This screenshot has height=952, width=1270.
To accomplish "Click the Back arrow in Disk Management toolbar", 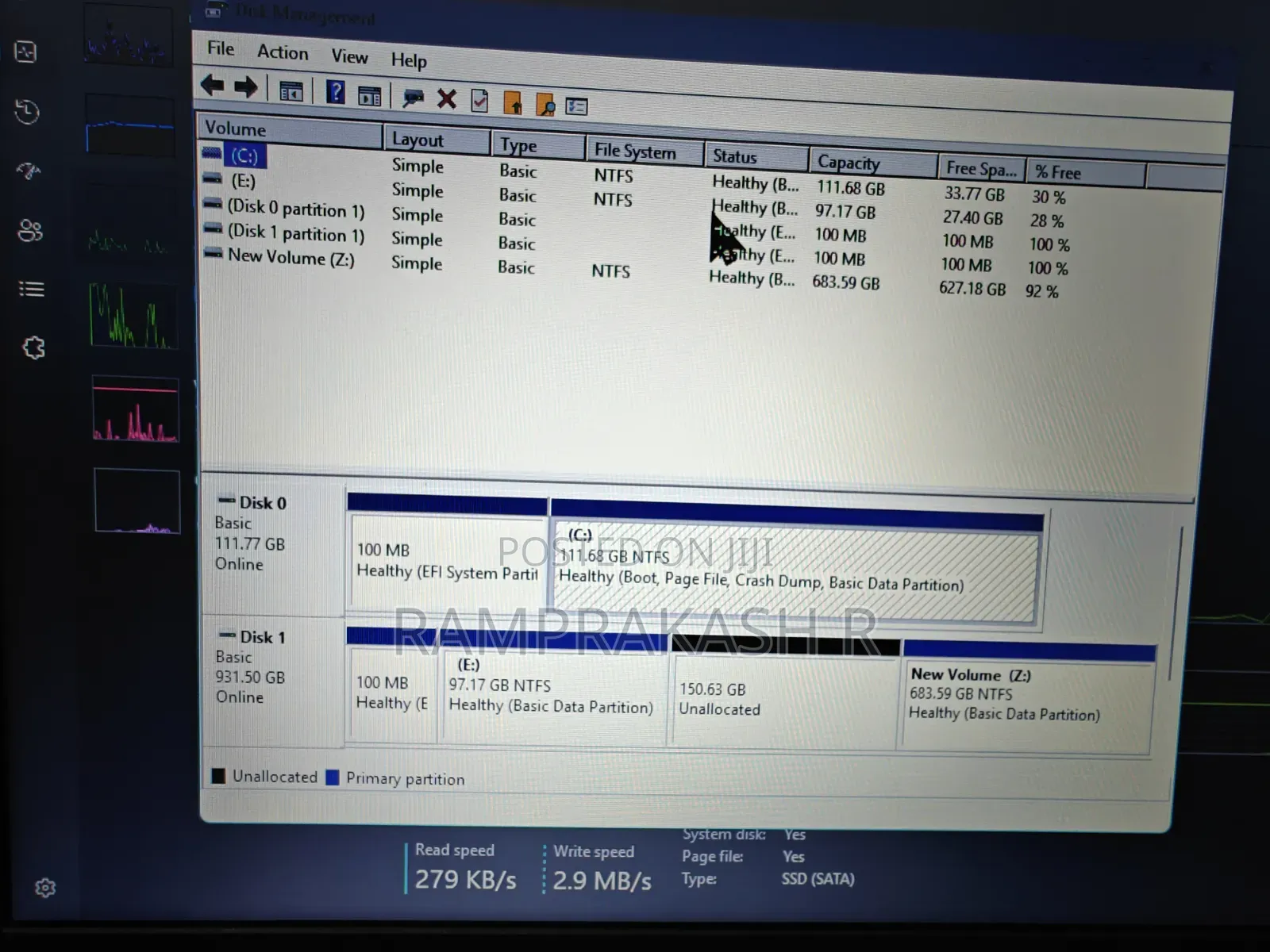I will coord(212,85).
